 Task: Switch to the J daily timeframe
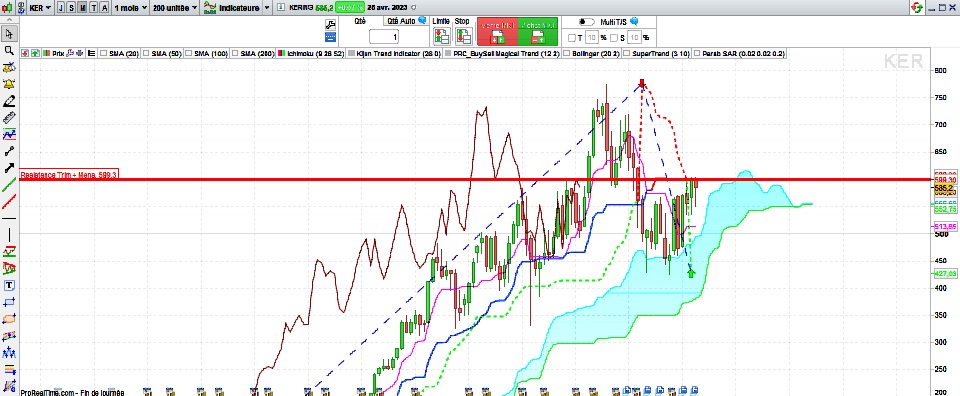coord(61,8)
